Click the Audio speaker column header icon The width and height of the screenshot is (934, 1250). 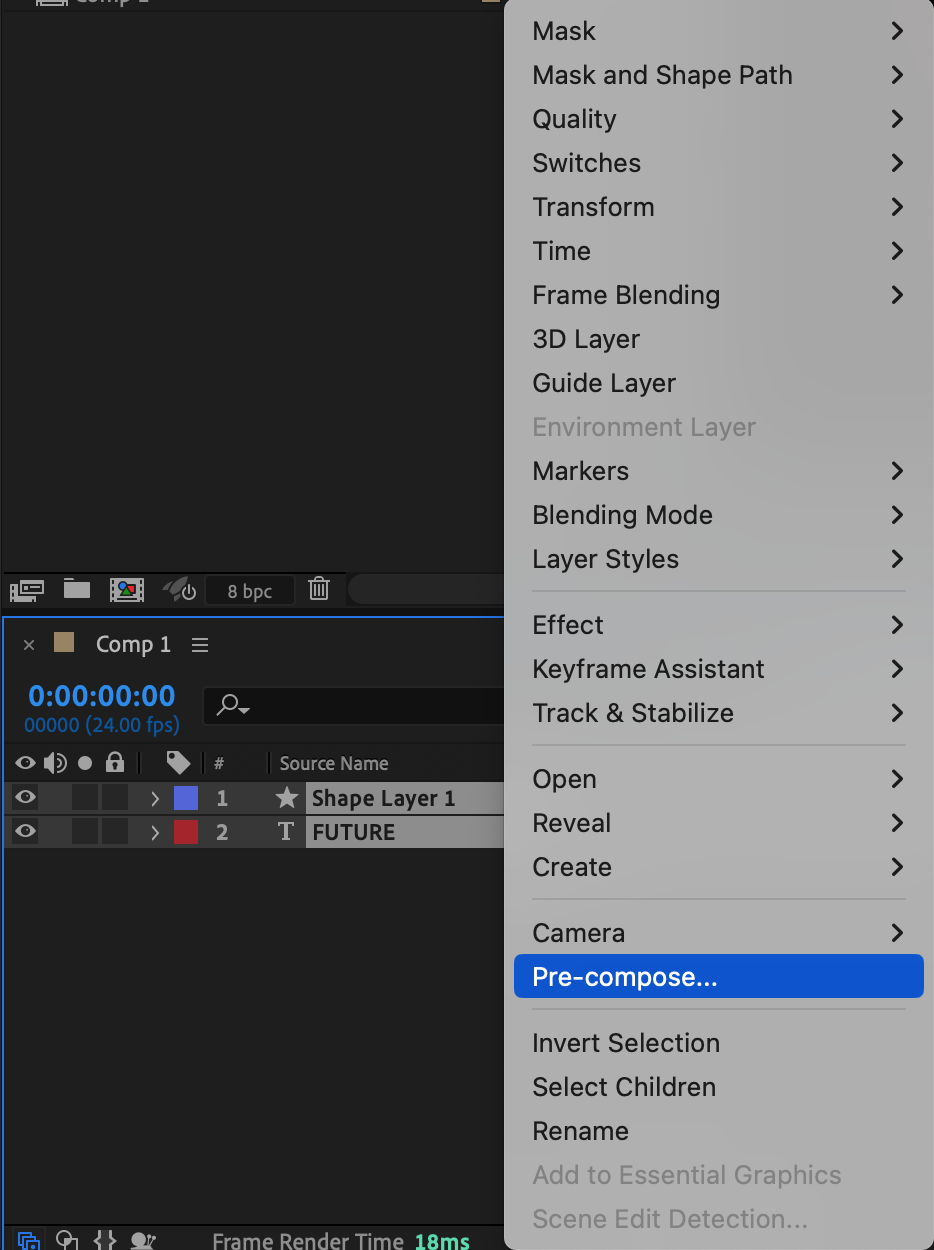pos(55,763)
